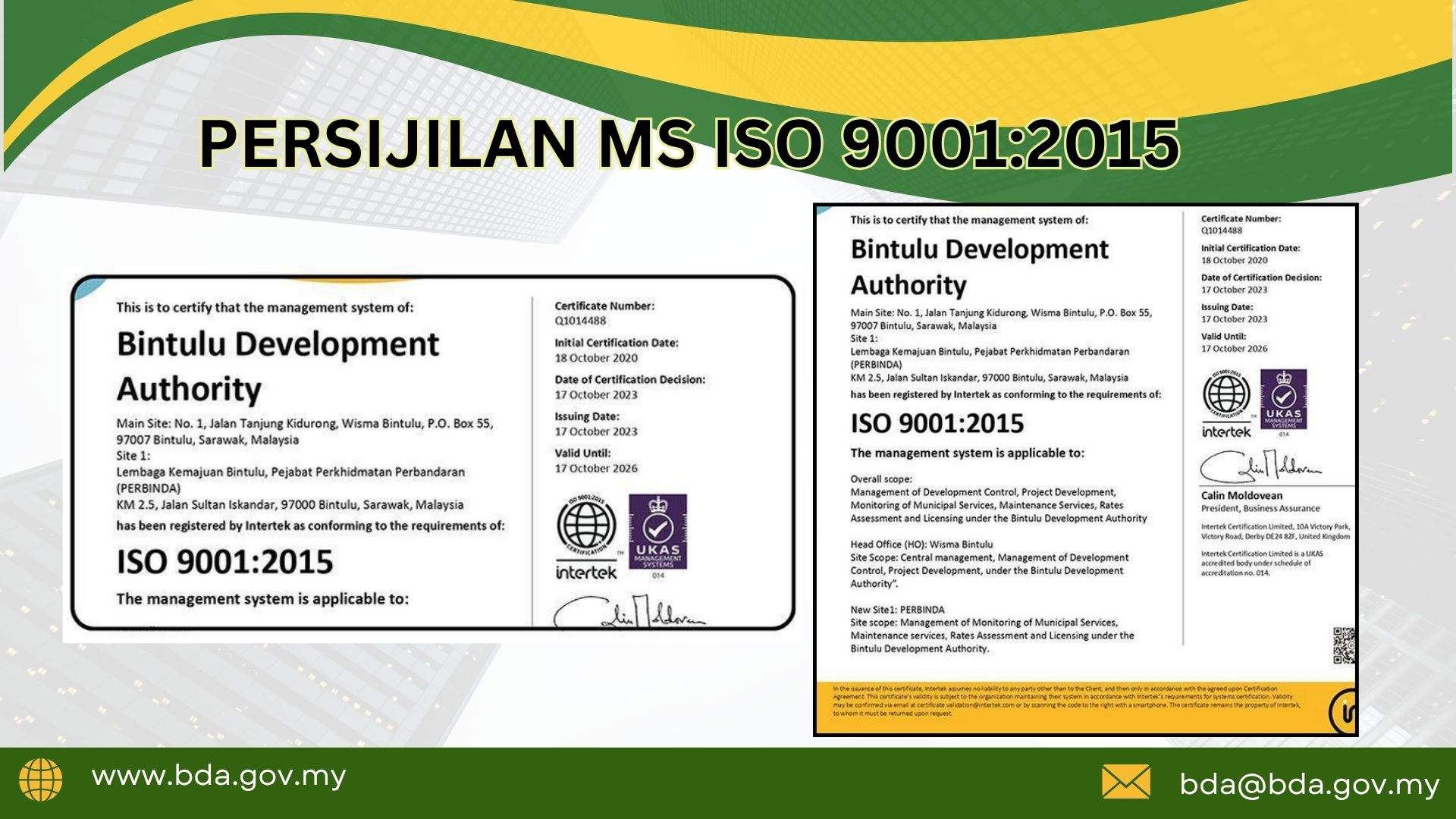Click the globe icon beside website address
Image resolution: width=1456 pixels, height=819 pixels.
[x=41, y=779]
